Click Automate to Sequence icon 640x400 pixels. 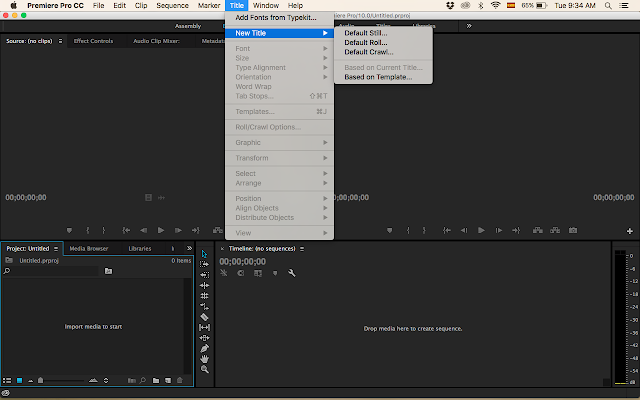point(131,380)
